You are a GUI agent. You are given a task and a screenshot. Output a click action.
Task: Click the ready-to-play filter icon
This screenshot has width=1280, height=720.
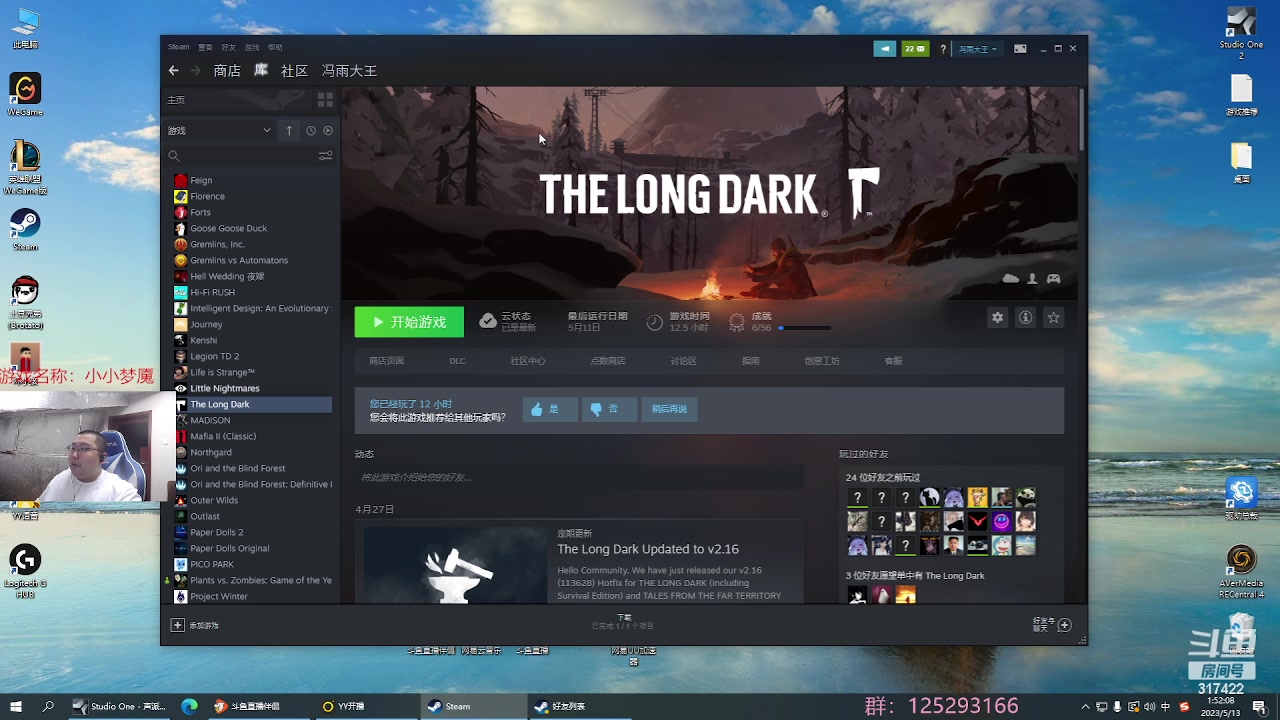point(328,131)
